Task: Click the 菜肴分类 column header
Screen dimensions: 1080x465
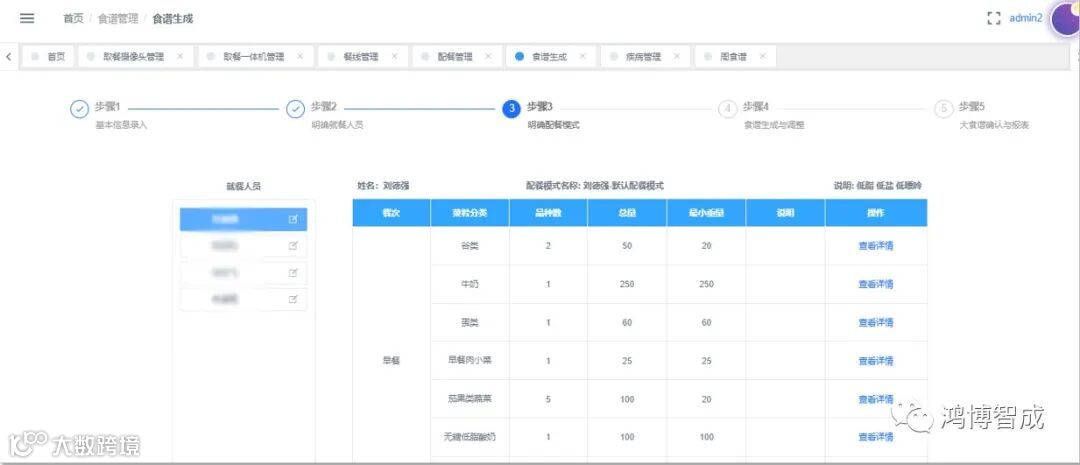Action: (x=470, y=213)
